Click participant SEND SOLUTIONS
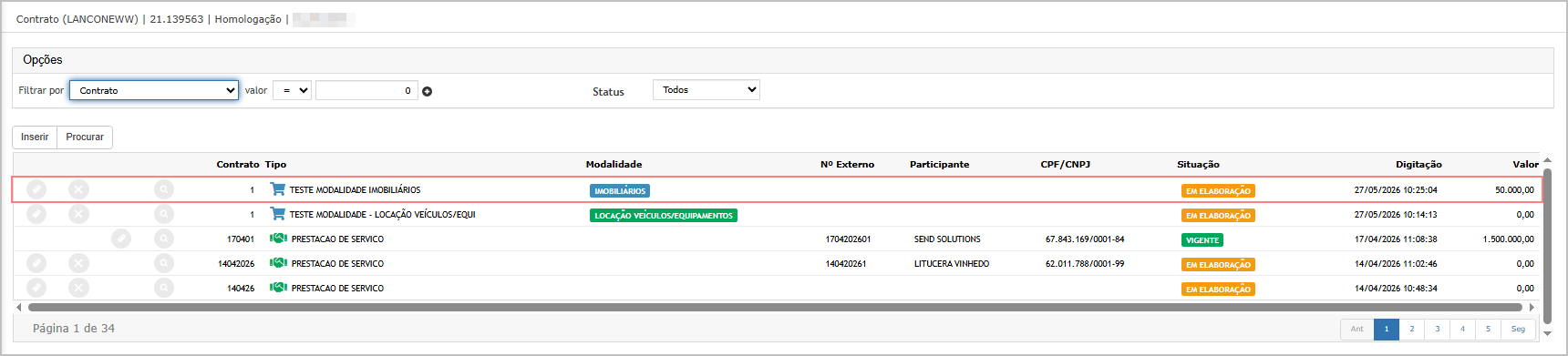 pyautogui.click(x=947, y=239)
